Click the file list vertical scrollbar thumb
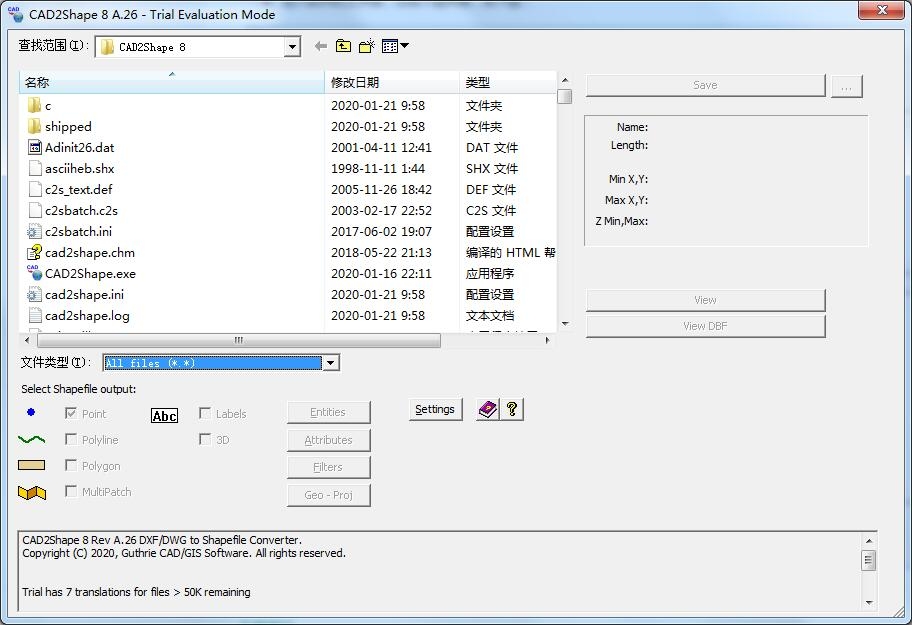The image size is (912, 625). 564,97
